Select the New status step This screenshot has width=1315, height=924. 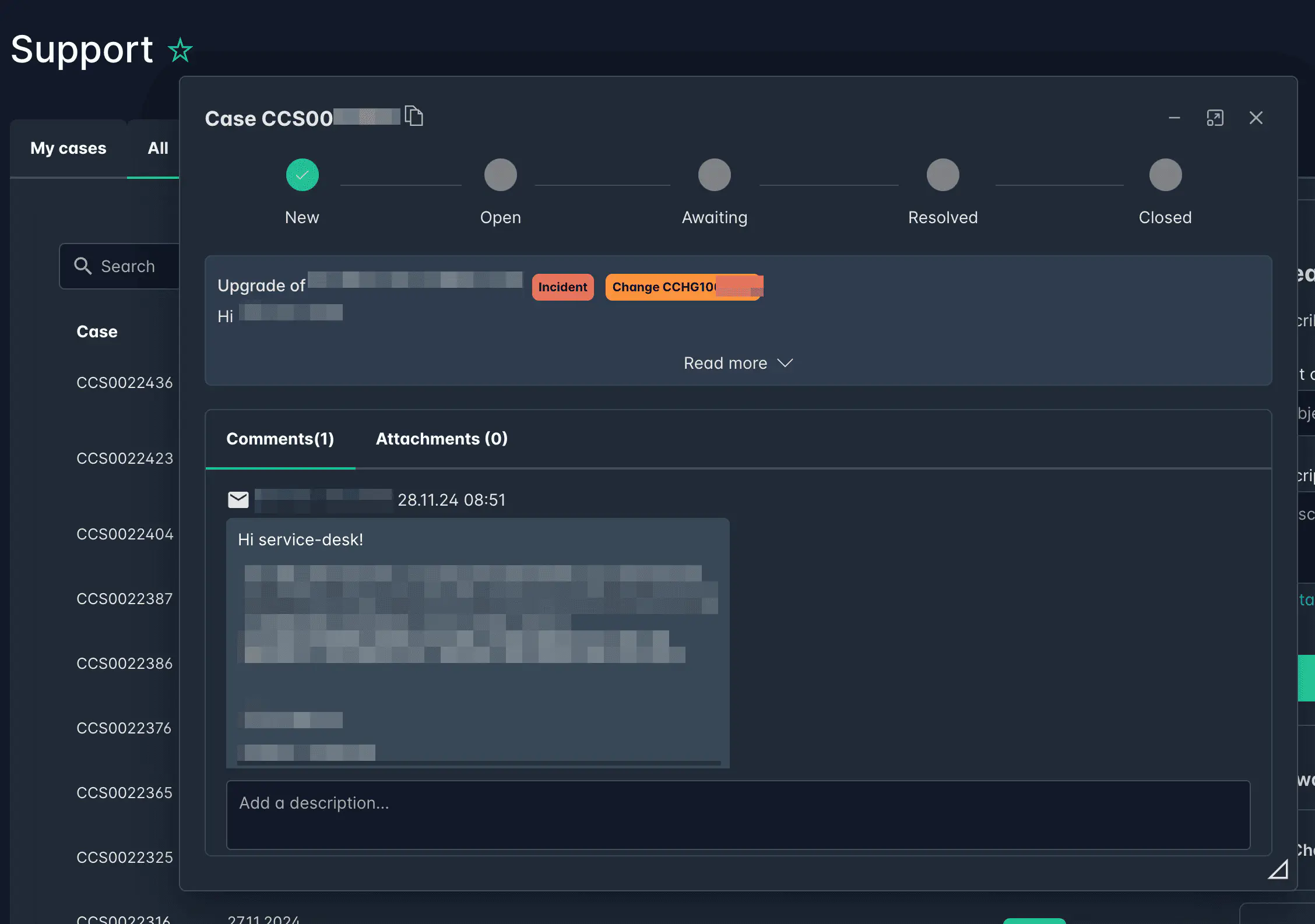tap(302, 175)
